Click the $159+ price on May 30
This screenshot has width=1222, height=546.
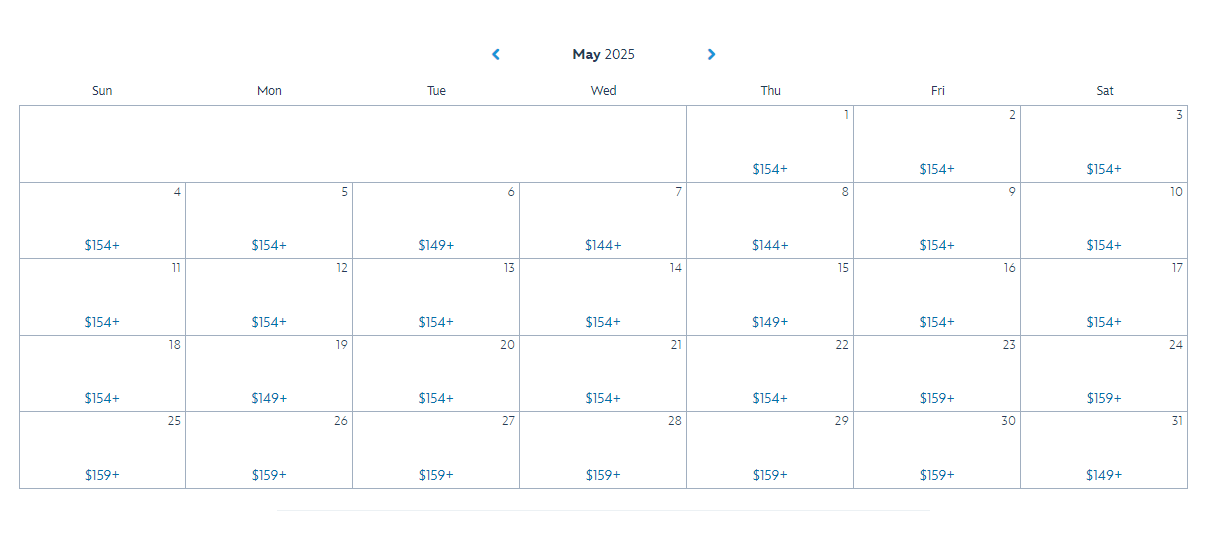tap(937, 475)
